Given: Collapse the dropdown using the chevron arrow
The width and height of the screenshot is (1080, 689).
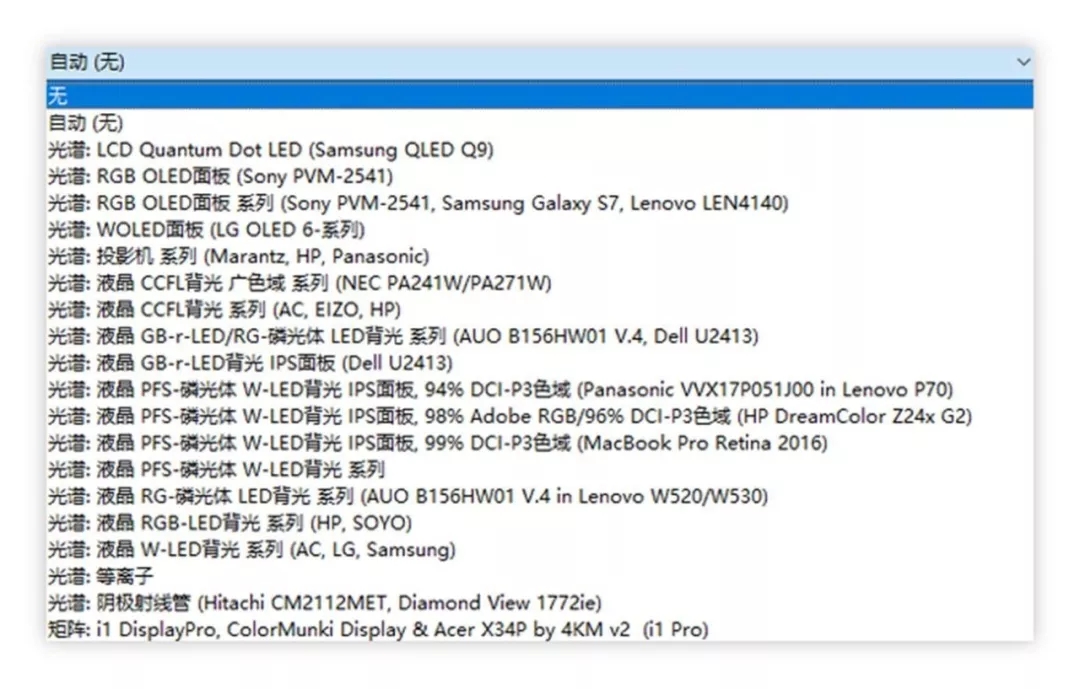Looking at the screenshot, I should pyautogui.click(x=1022, y=62).
